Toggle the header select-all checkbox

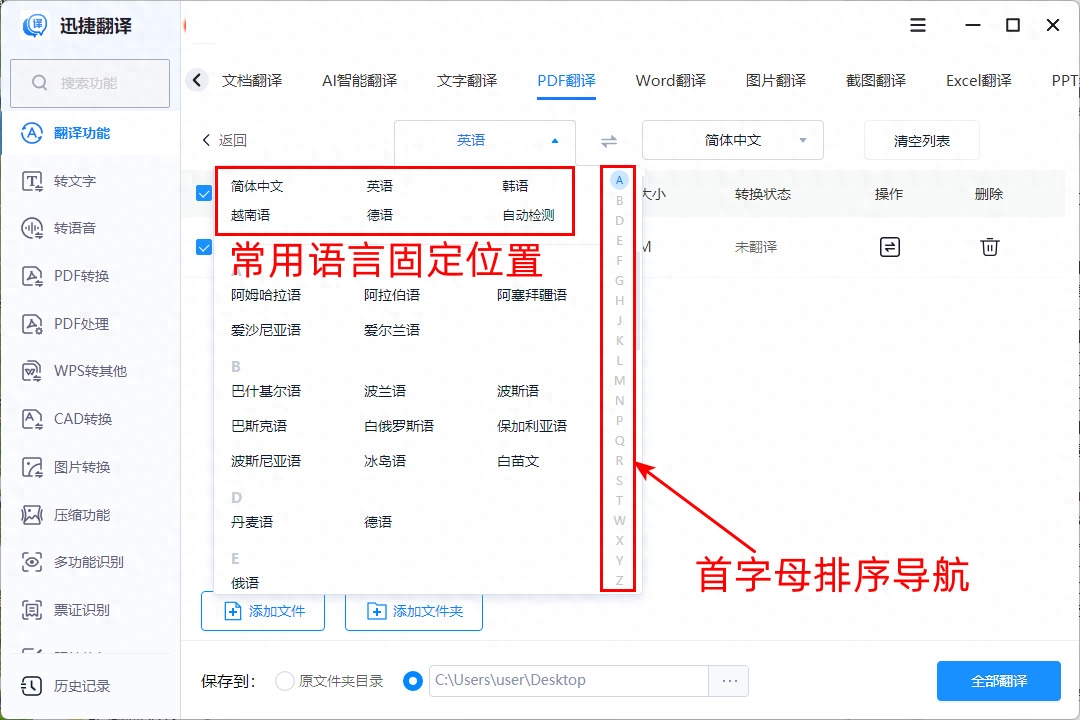click(x=204, y=193)
